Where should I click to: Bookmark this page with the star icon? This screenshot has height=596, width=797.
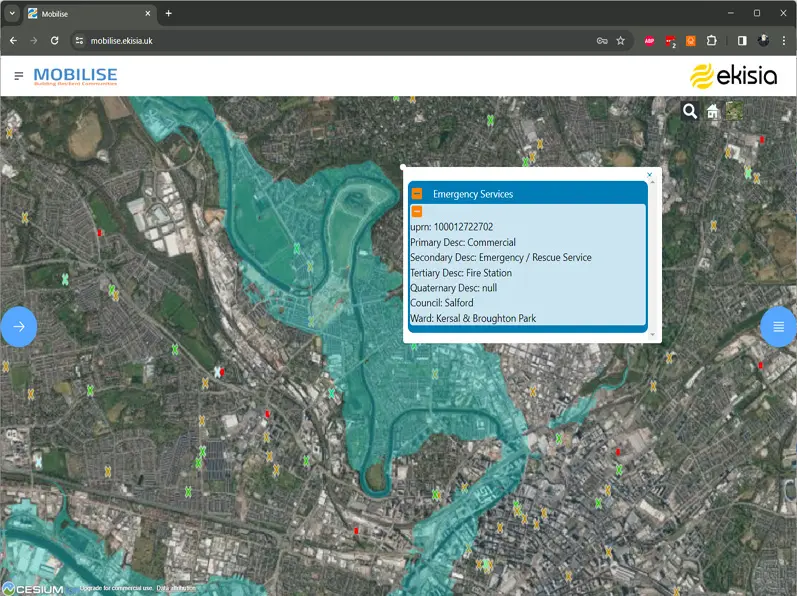coord(620,41)
